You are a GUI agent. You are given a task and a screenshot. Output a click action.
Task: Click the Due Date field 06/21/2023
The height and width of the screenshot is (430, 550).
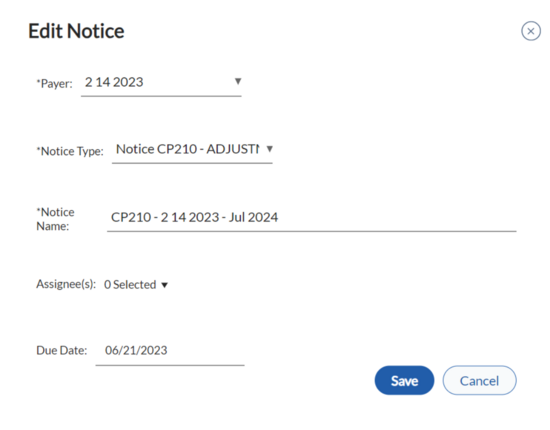pos(170,350)
